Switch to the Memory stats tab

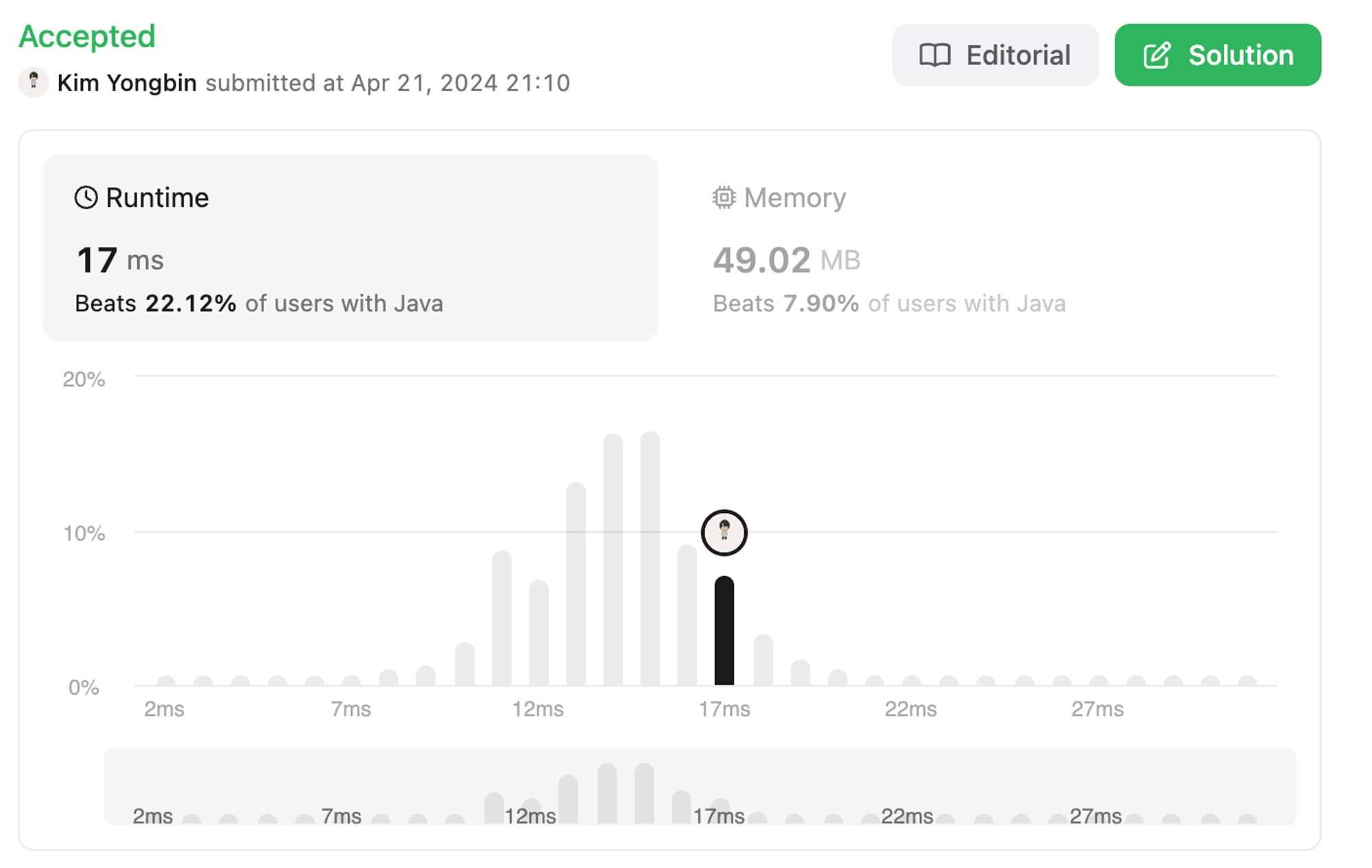[x=988, y=248]
